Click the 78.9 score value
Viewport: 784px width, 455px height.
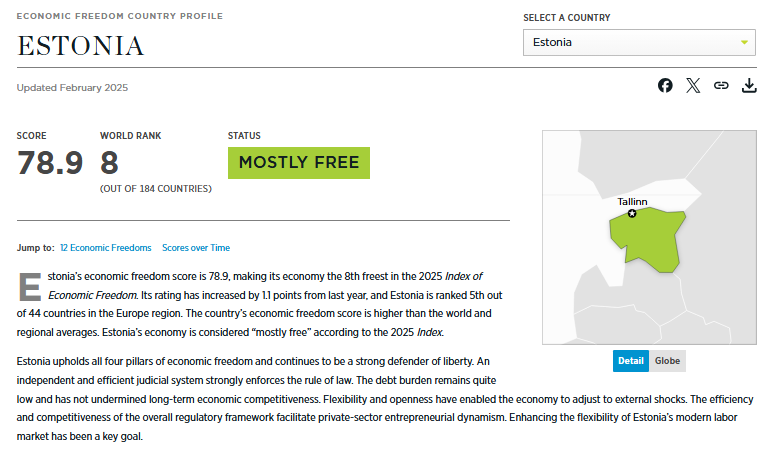50,162
